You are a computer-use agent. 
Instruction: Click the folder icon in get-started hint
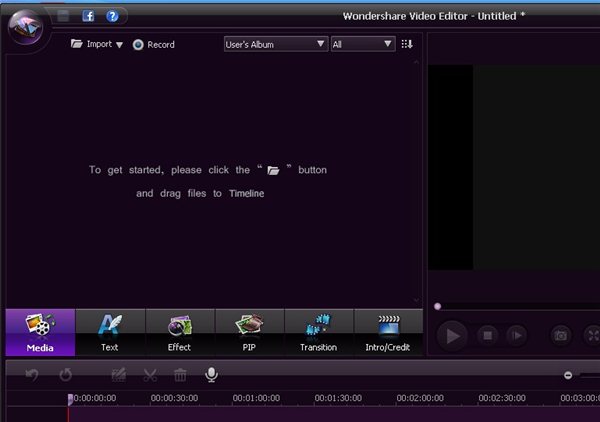click(x=273, y=170)
